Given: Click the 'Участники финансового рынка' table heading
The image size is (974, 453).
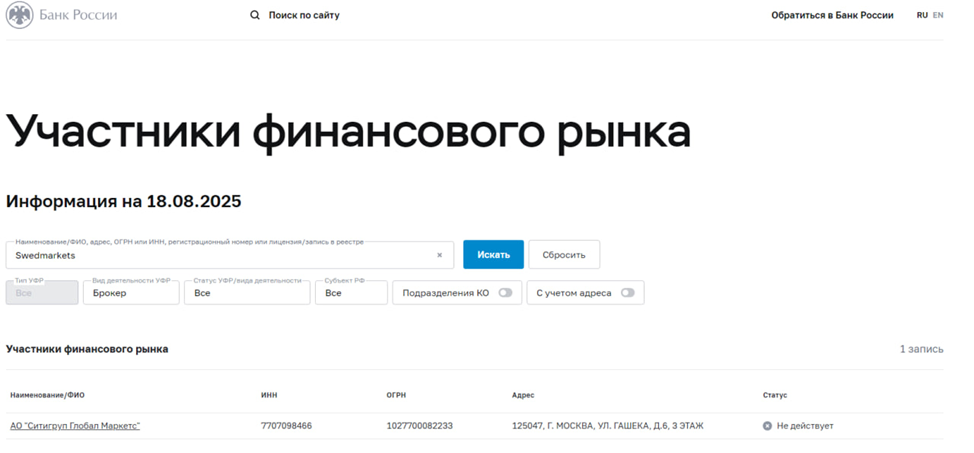Looking at the screenshot, I should point(87,349).
